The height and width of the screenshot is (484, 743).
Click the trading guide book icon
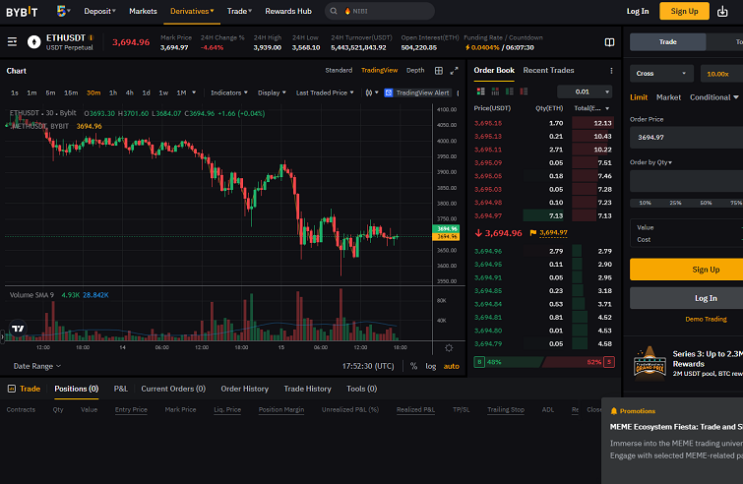point(609,42)
